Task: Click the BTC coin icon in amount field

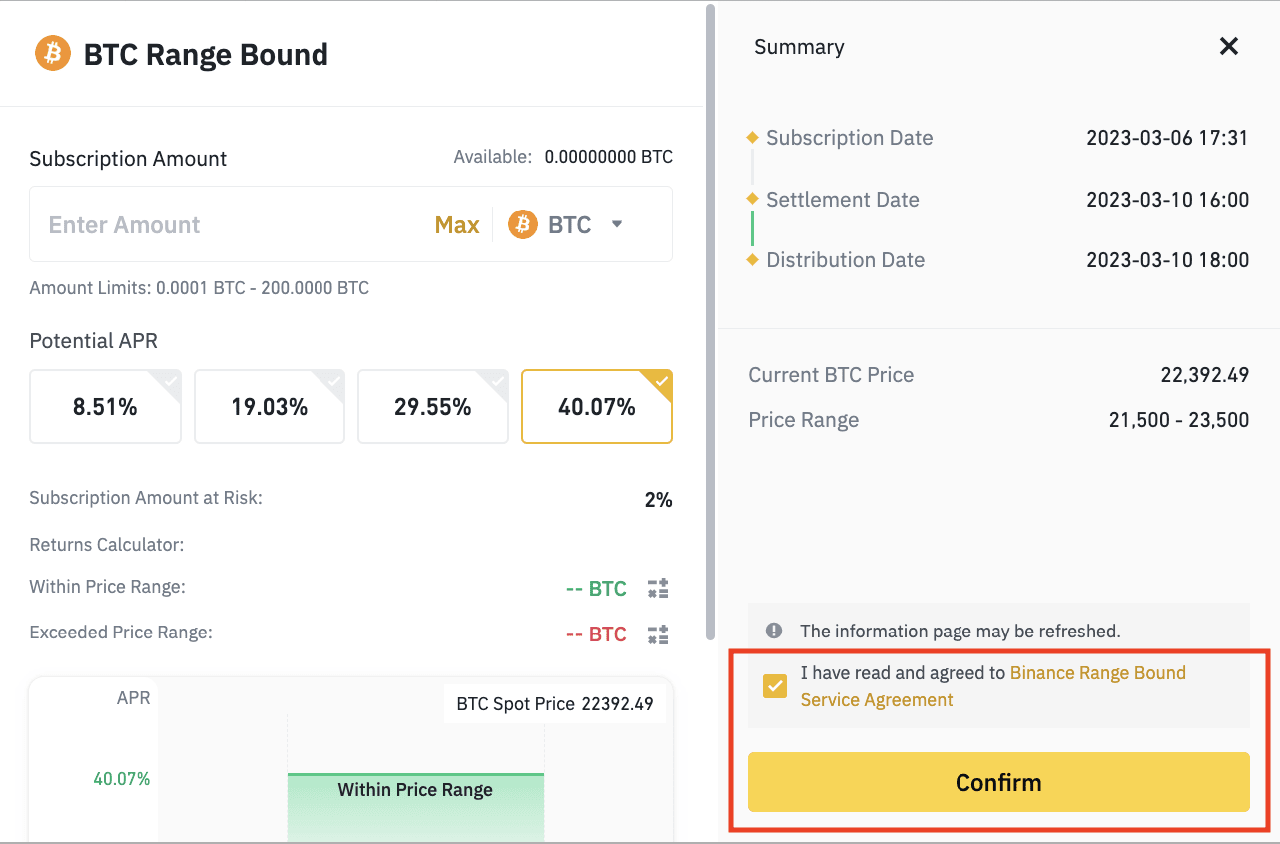Action: (x=522, y=225)
